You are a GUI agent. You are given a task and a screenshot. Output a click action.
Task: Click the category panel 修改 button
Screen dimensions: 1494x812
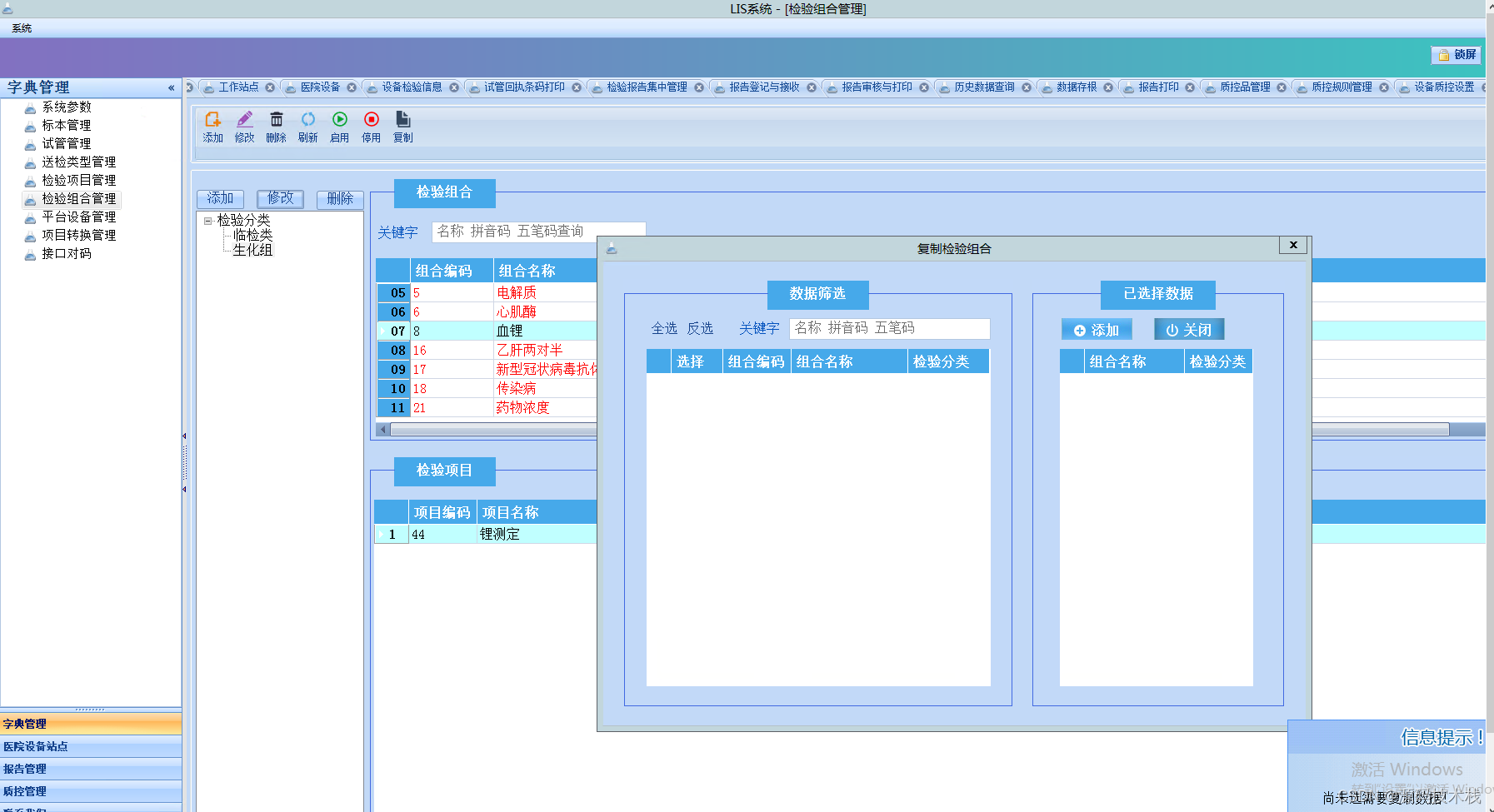pyautogui.click(x=280, y=199)
